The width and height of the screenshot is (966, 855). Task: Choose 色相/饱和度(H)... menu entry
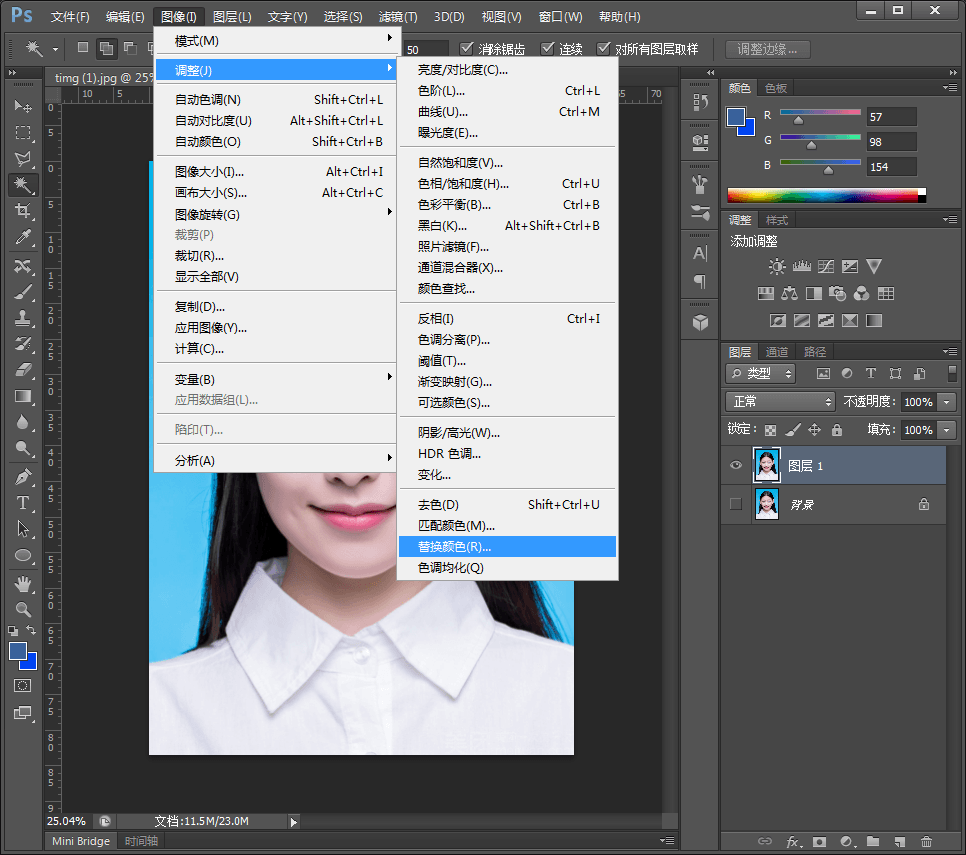[x=507, y=184]
